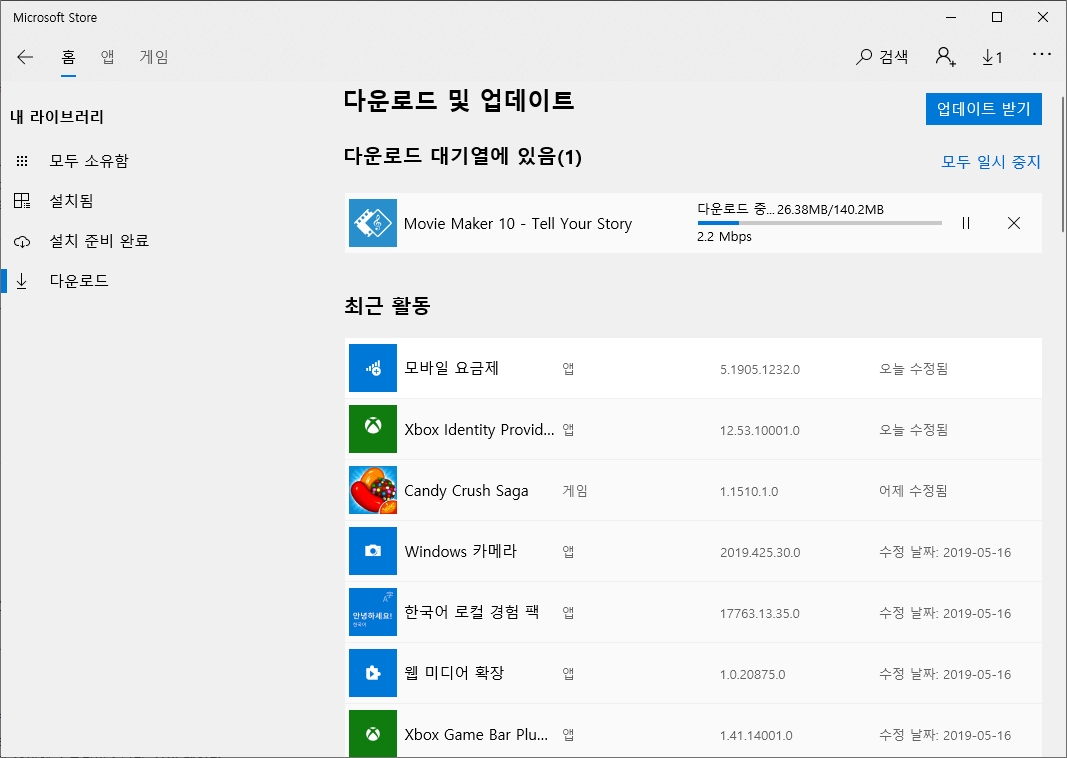Screen dimensions: 1067x758
Task: Open the Xbox Game Bar Plu... entry
Action: 693,731
